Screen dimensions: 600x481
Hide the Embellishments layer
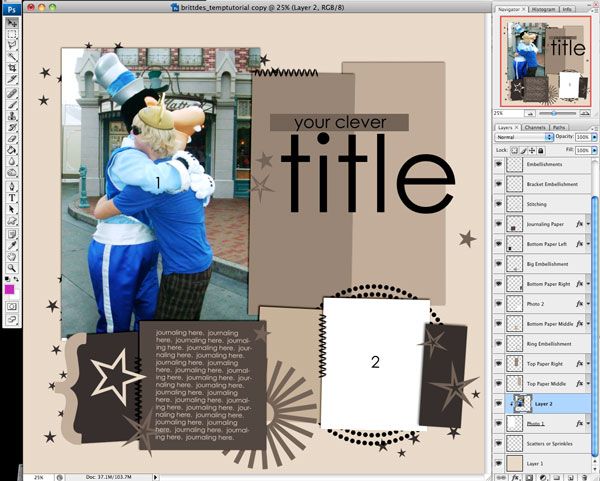click(x=499, y=164)
